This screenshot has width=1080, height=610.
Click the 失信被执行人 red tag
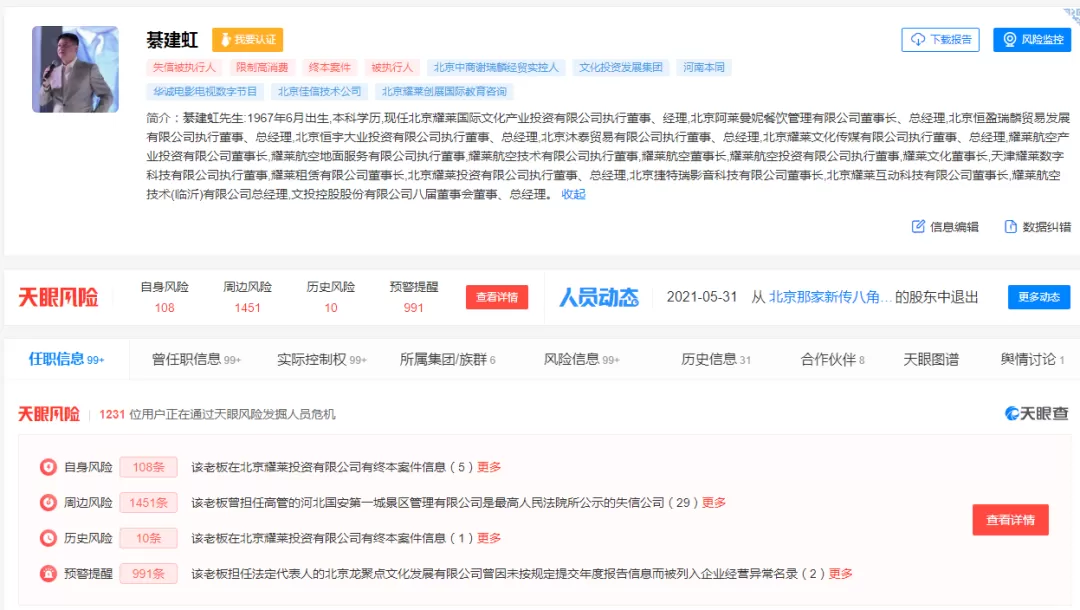(184, 67)
